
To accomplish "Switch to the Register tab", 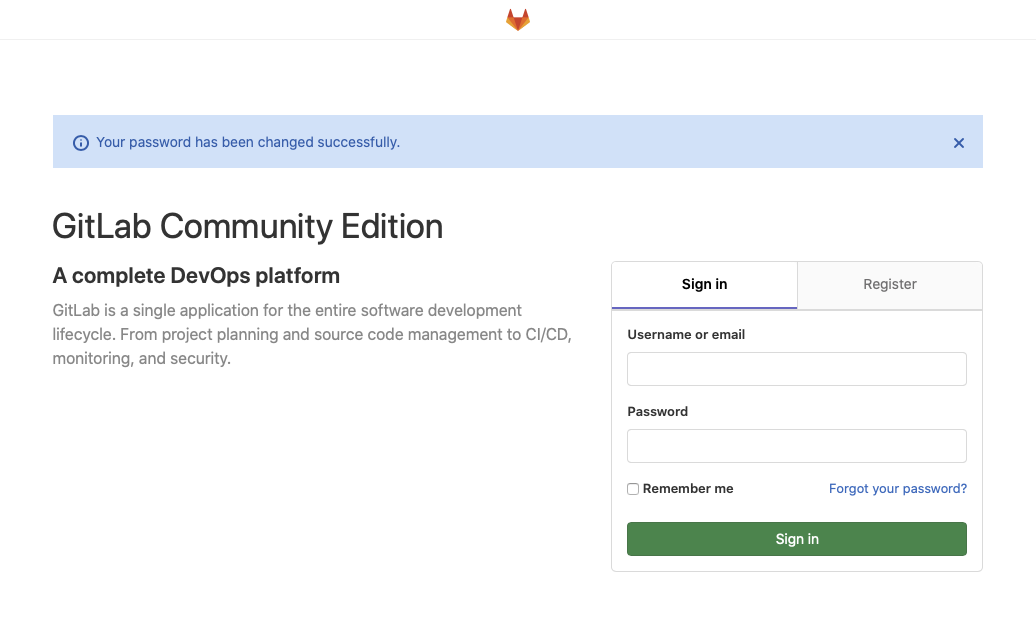I will [x=889, y=285].
